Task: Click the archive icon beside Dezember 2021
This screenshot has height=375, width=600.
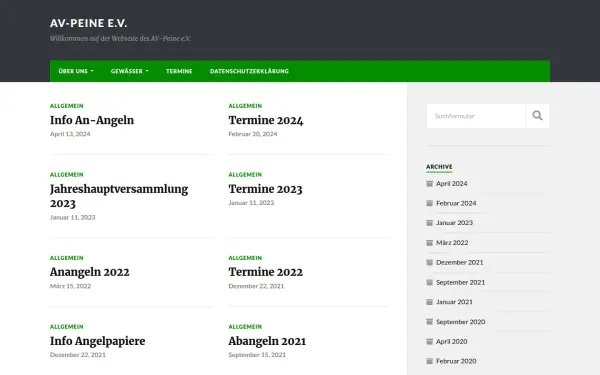Action: [429, 262]
